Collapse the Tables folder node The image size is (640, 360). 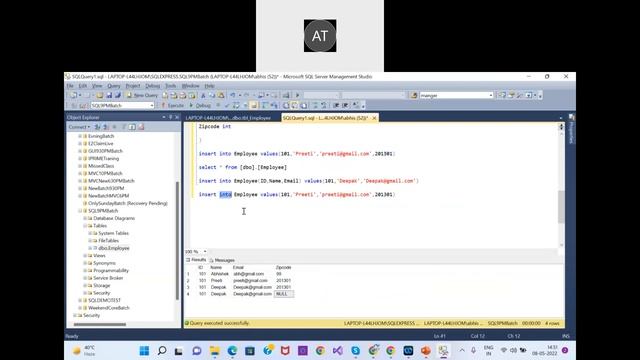85,226
